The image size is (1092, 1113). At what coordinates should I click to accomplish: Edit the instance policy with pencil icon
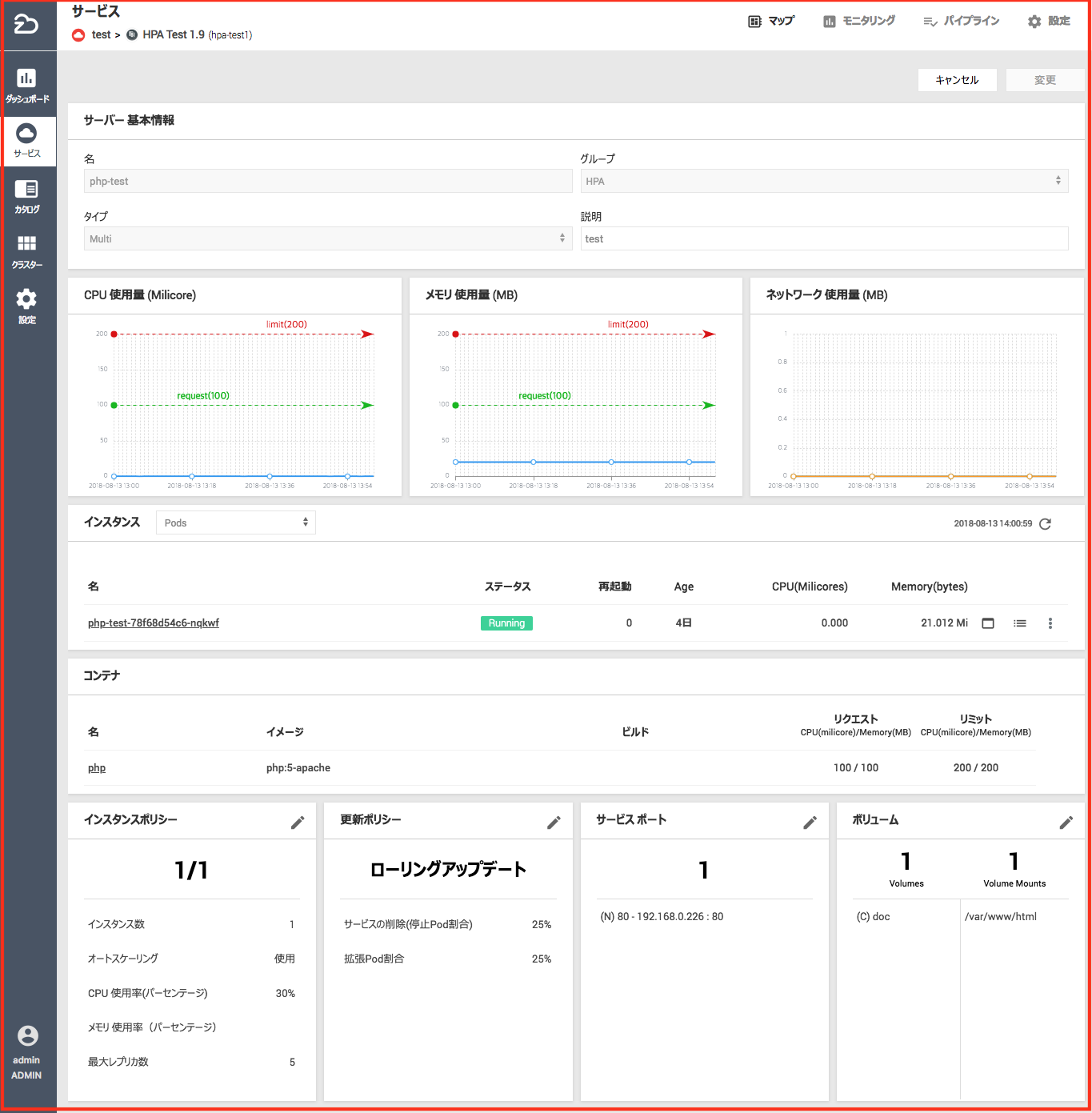(298, 823)
